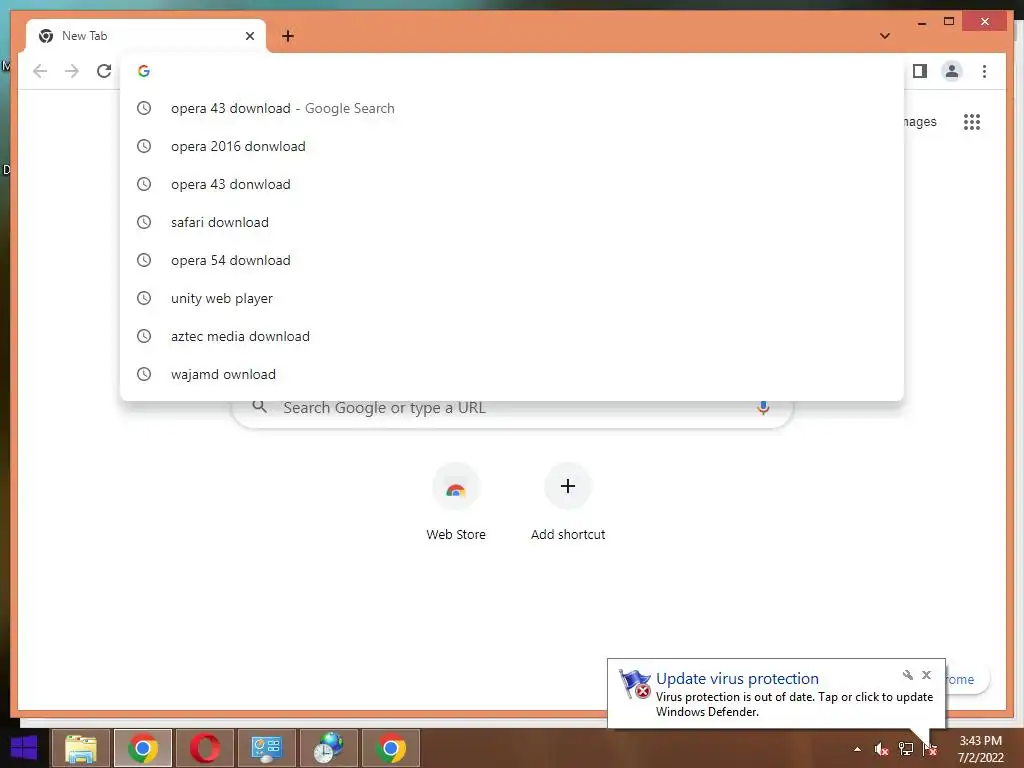
Task: Choose suggestion 'opera 2016 donwload'
Action: pos(512,146)
